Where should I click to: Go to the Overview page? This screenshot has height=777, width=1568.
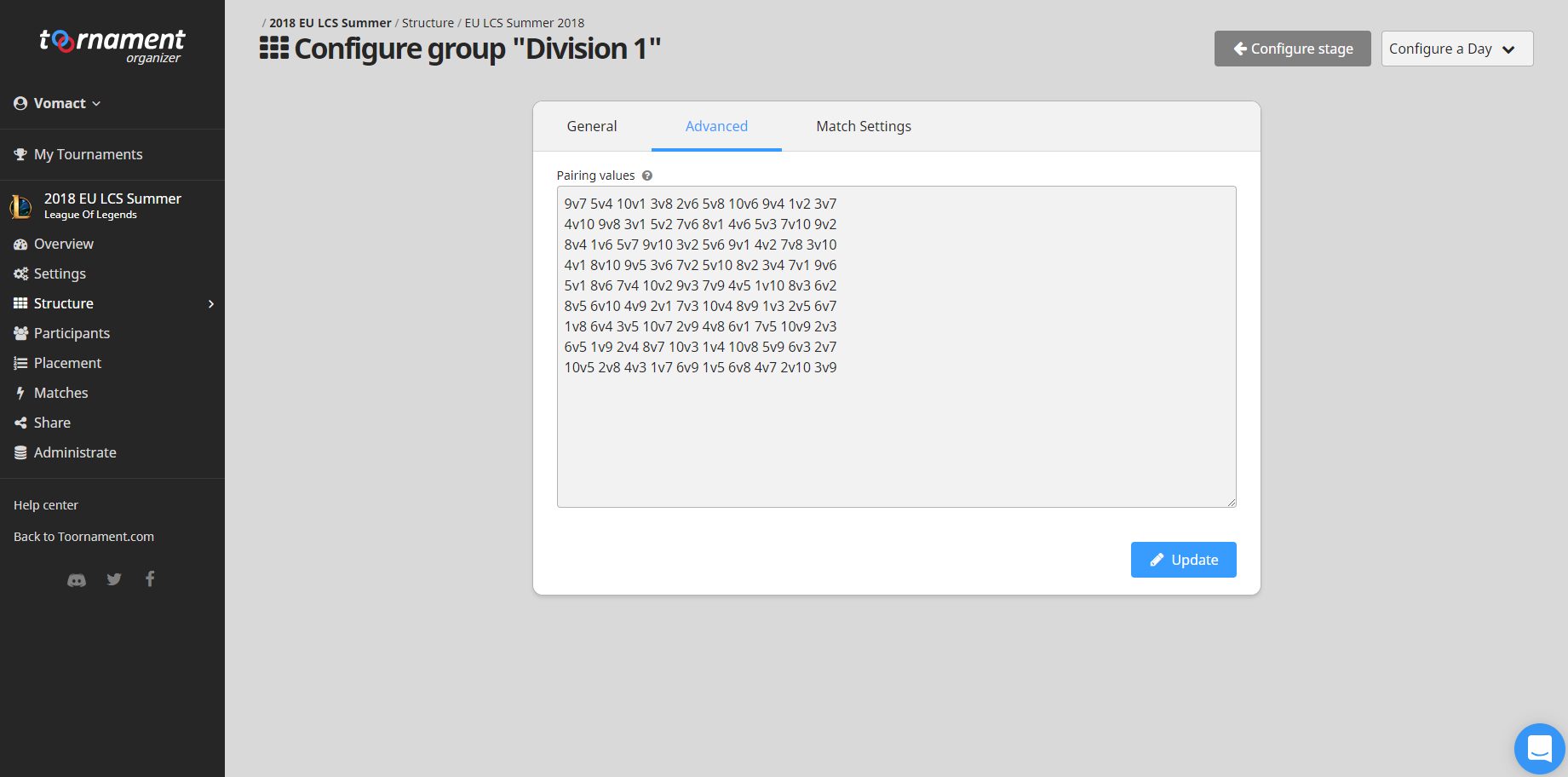pyautogui.click(x=64, y=244)
